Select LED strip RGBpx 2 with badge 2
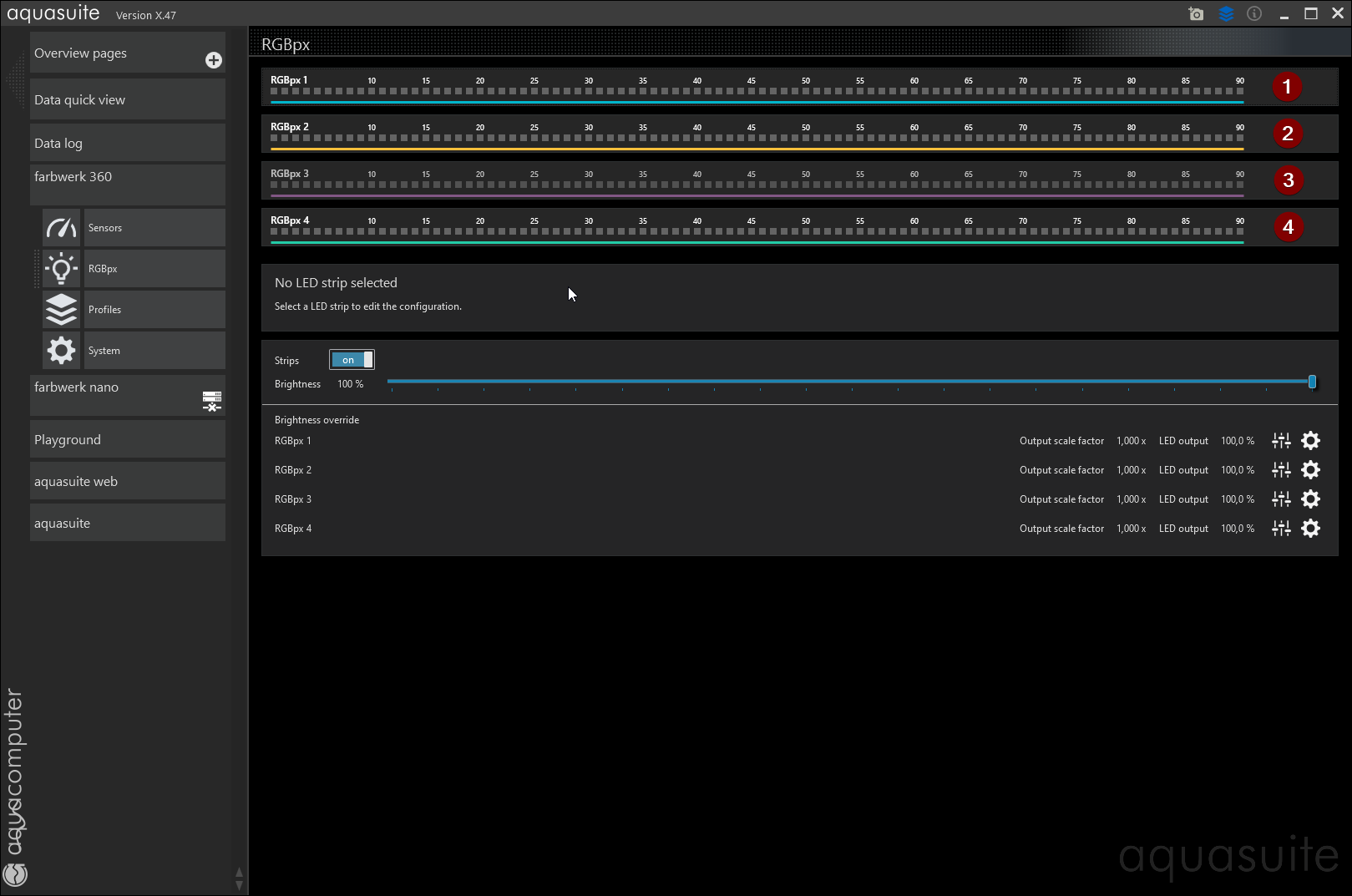 [1288, 134]
